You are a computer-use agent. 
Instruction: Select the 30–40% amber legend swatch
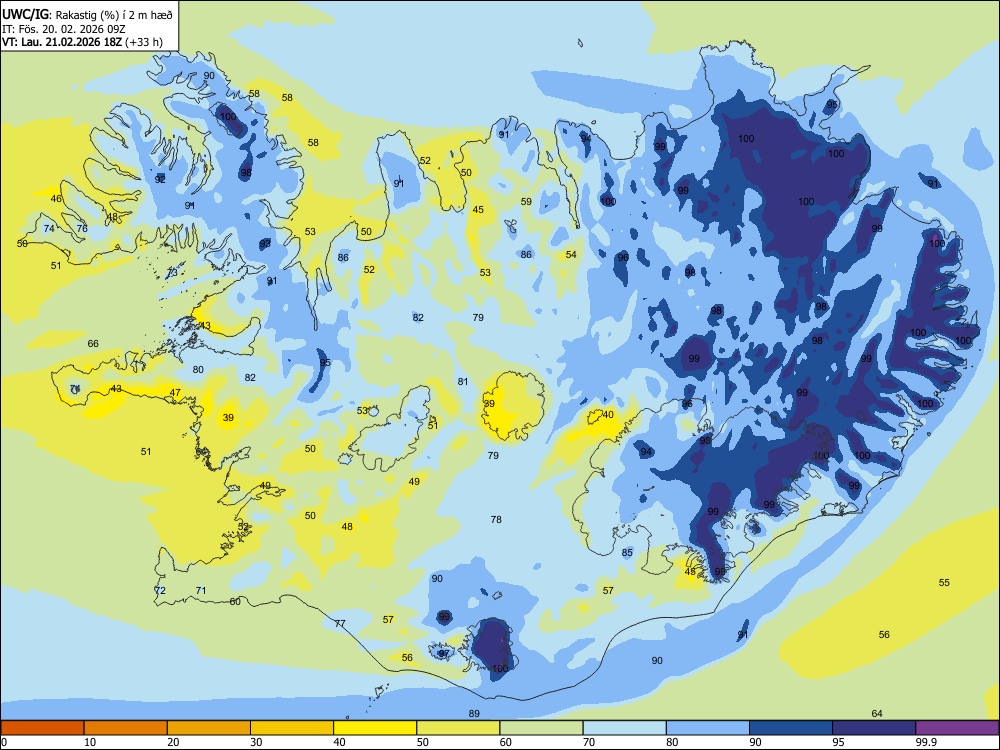[292, 728]
